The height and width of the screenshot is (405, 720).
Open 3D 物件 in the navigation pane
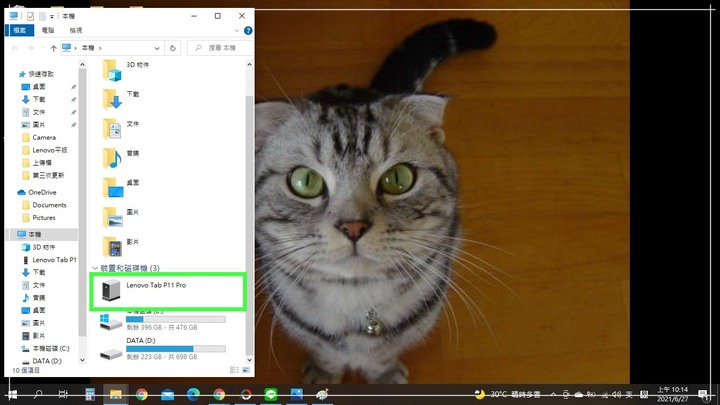[44, 247]
